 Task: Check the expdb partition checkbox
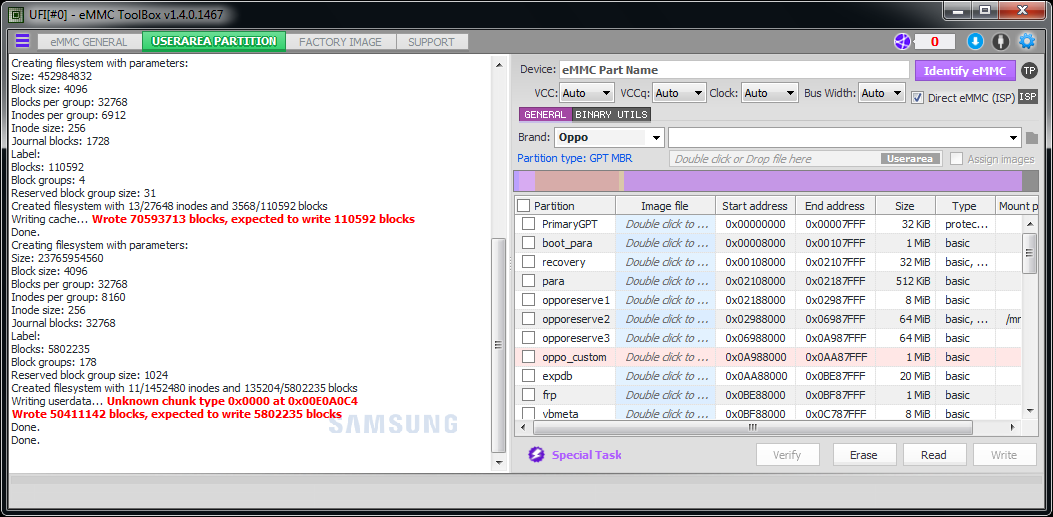coord(529,376)
